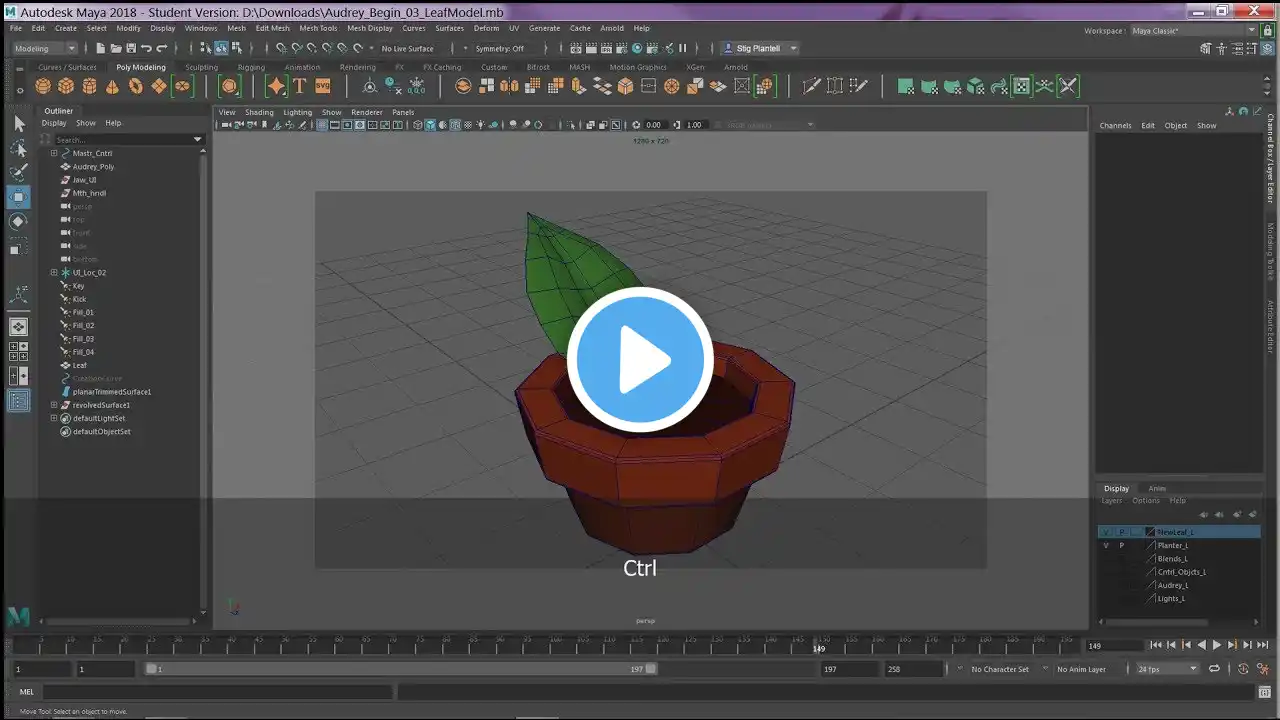Open the Mesh Tools menu
The height and width of the screenshot is (720, 1280).
point(318,28)
